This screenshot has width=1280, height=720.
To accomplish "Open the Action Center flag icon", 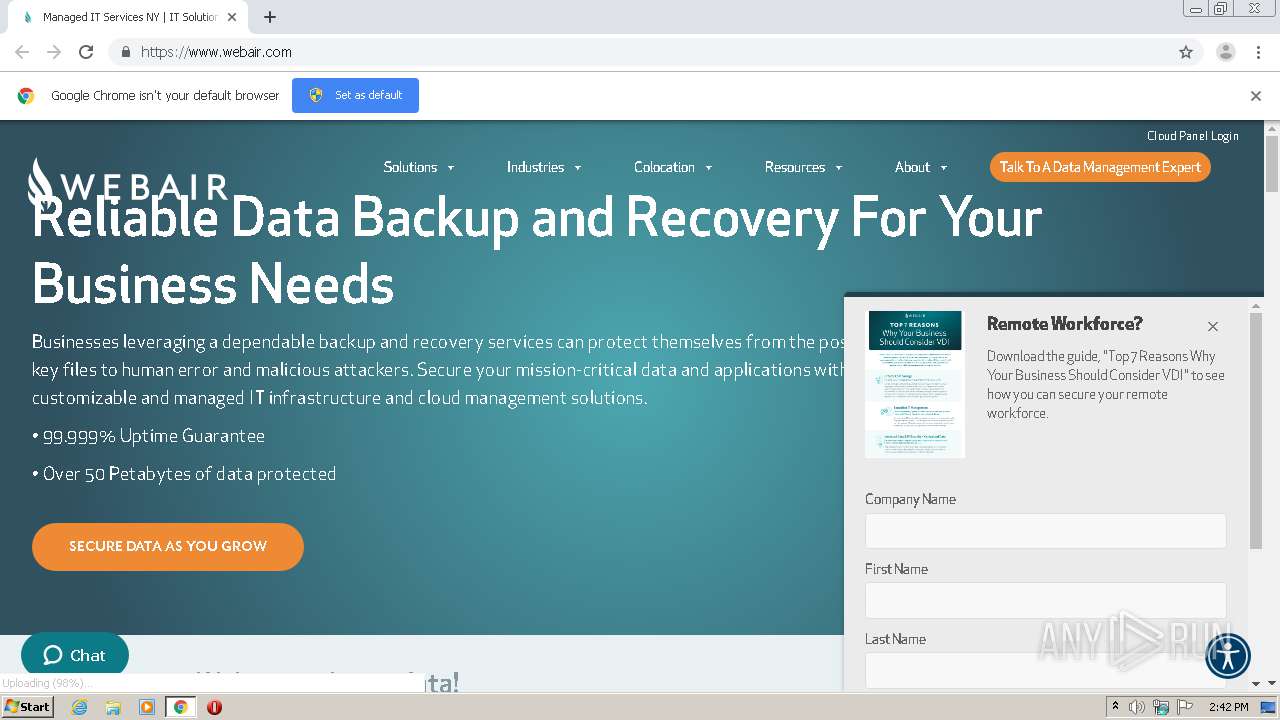I will pyautogui.click(x=1185, y=707).
